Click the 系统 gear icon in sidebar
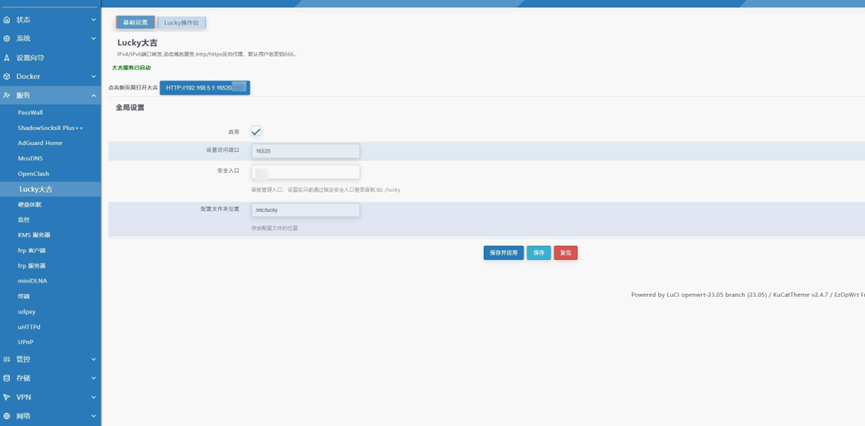This screenshot has width=865, height=426. coord(7,38)
